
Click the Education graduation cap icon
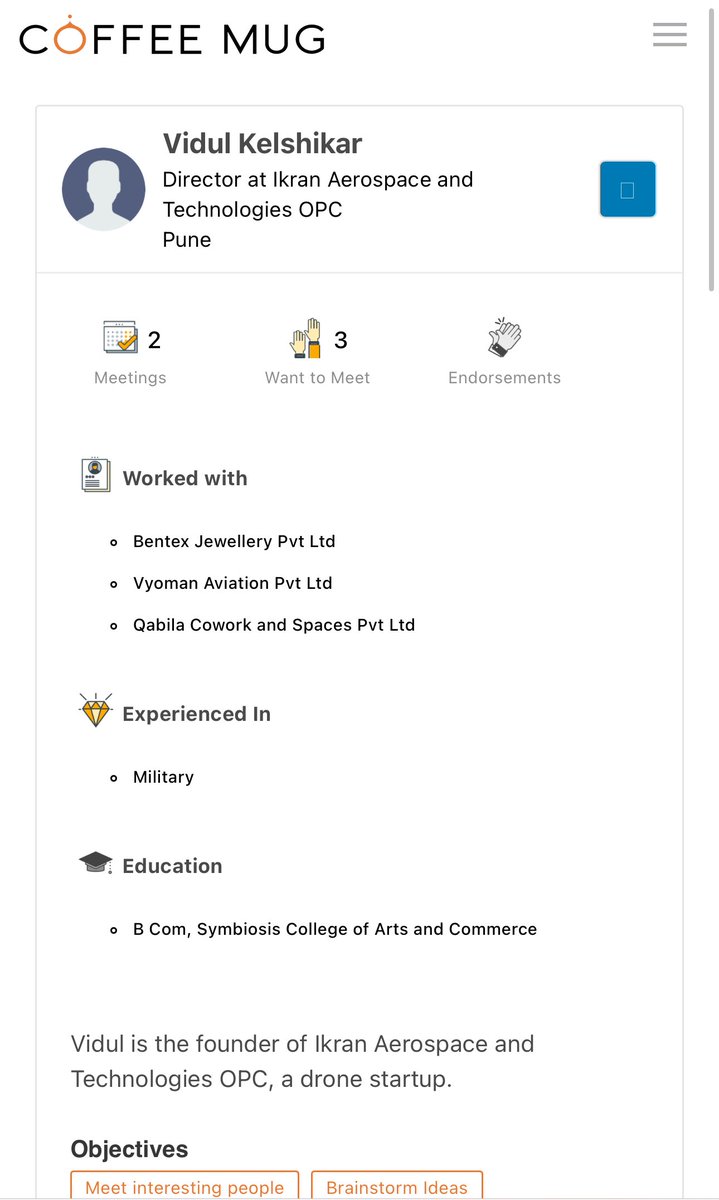tap(95, 863)
